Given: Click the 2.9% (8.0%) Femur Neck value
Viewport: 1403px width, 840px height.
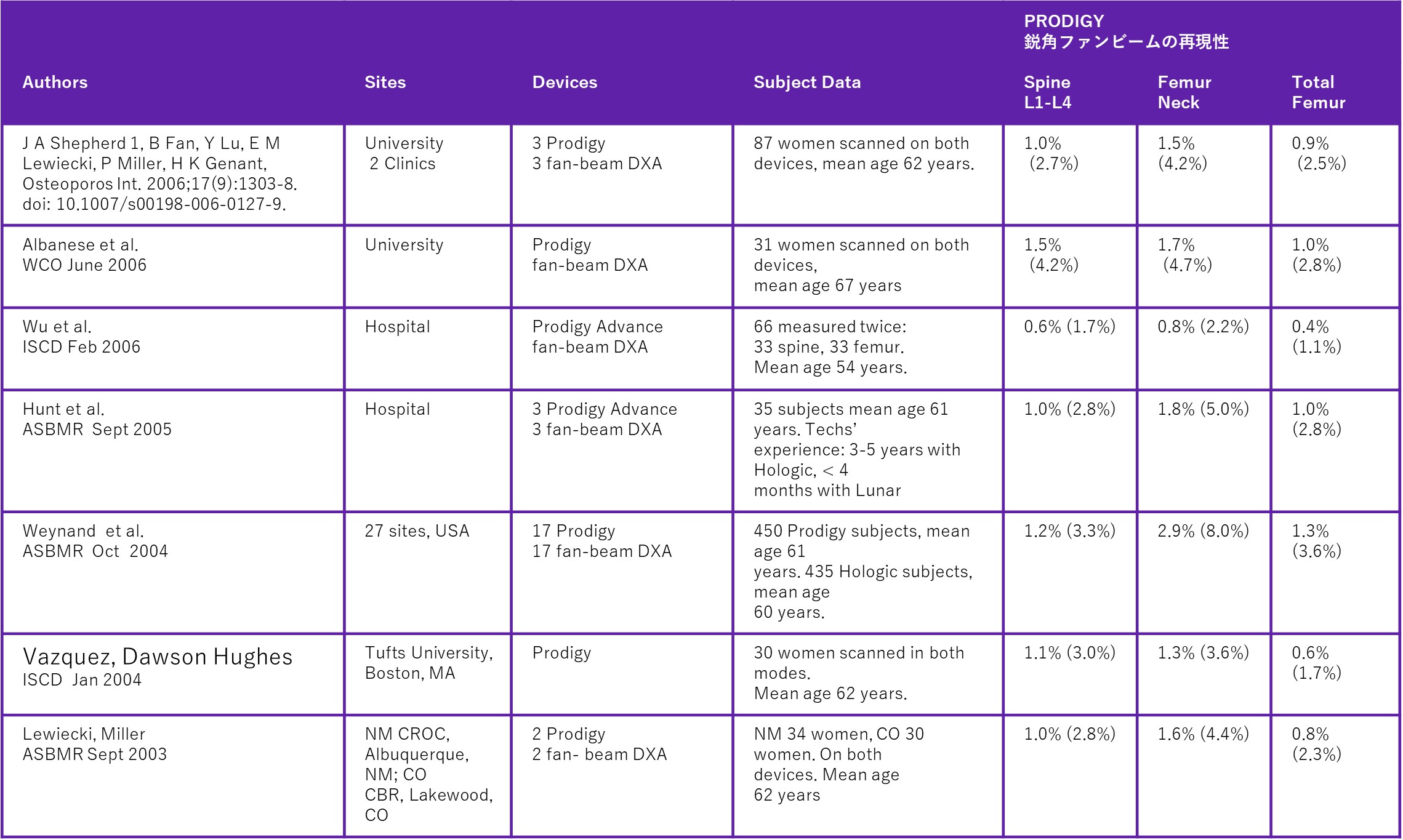Looking at the screenshot, I should click(1203, 531).
